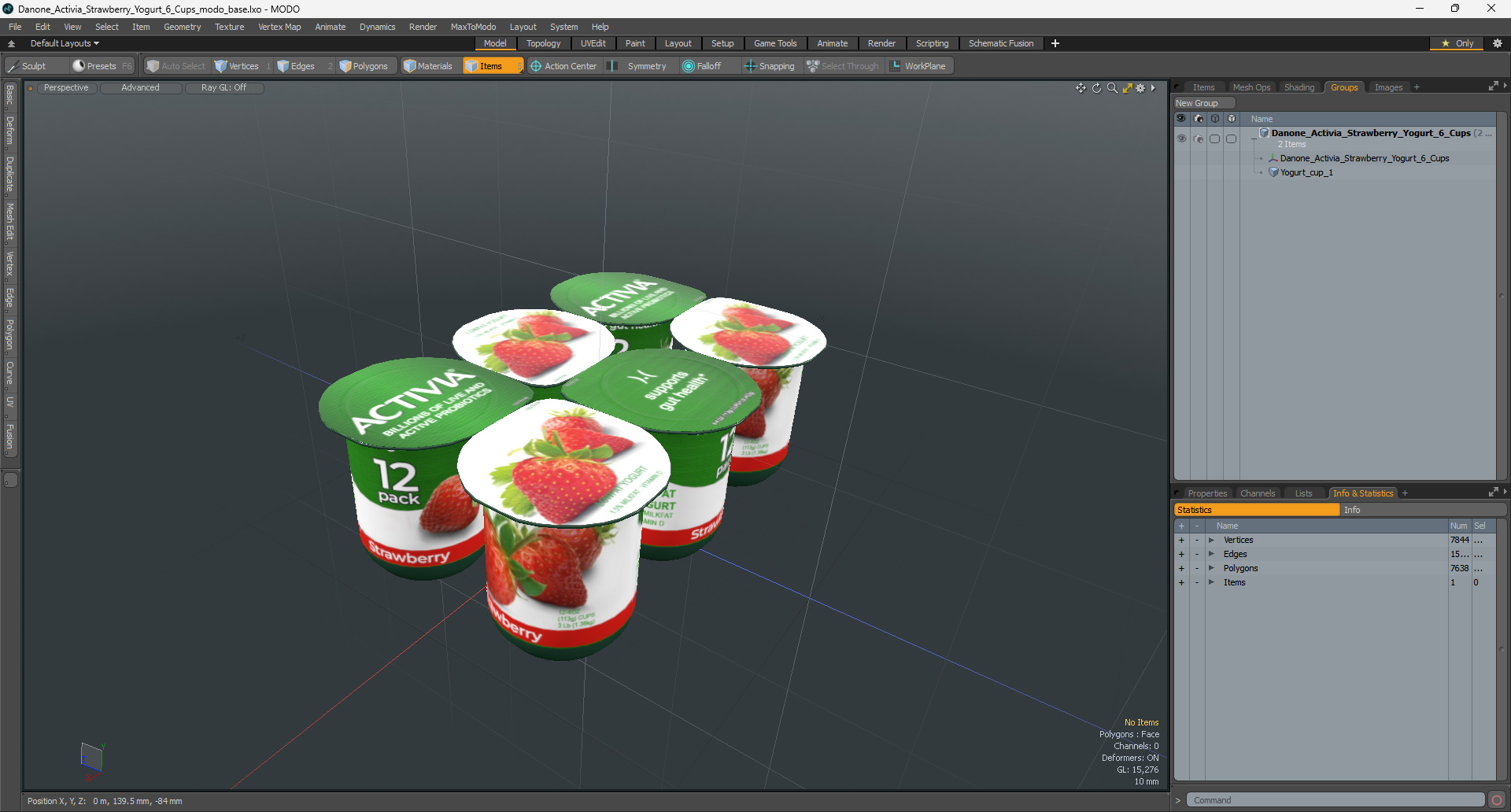Select Yogurt_cup_1 in the group tree
This screenshot has height=812, width=1511.
(x=1306, y=172)
